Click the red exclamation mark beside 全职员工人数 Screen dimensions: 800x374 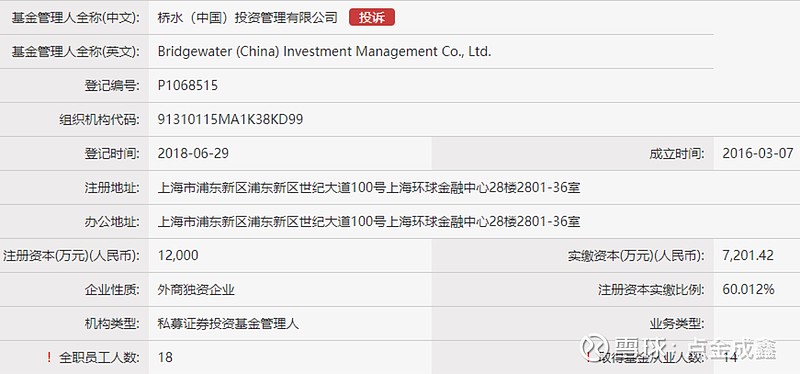pyautogui.click(x=49, y=358)
